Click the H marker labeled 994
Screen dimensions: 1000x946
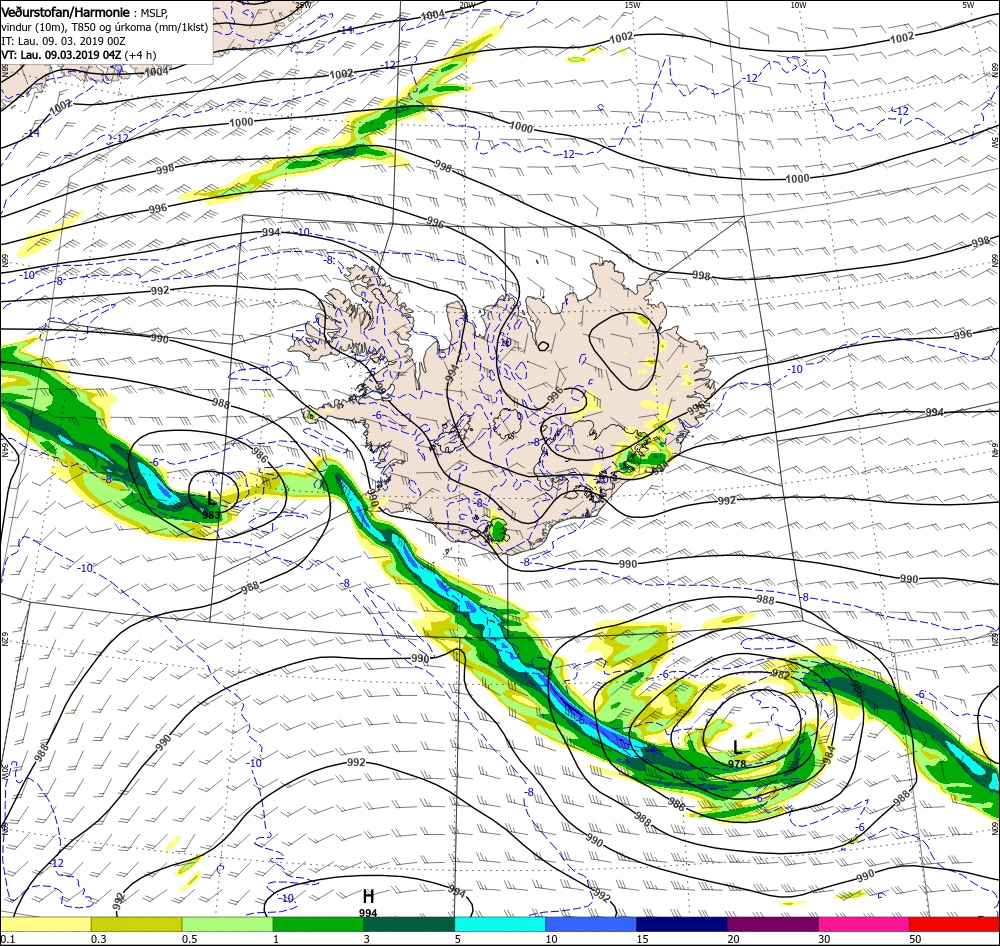(368, 896)
